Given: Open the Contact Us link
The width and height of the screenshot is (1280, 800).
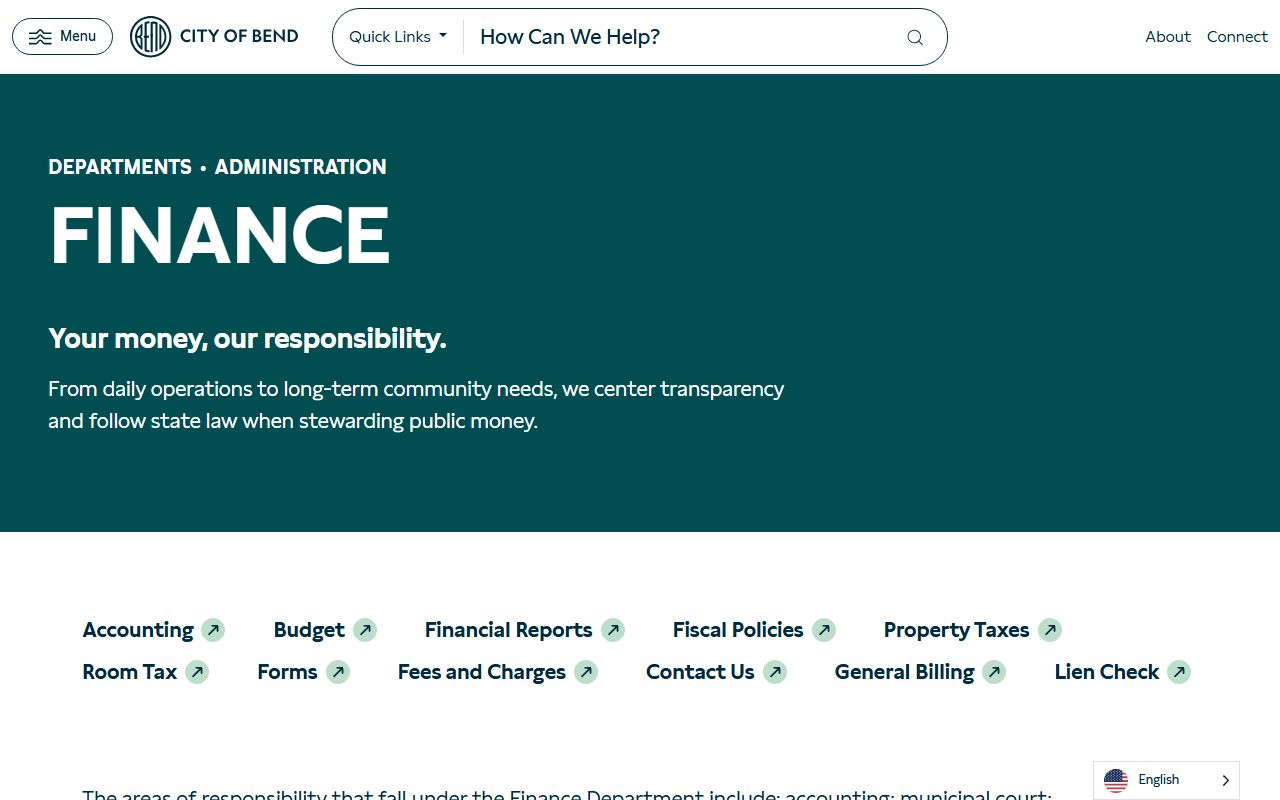Looking at the screenshot, I should (700, 672).
